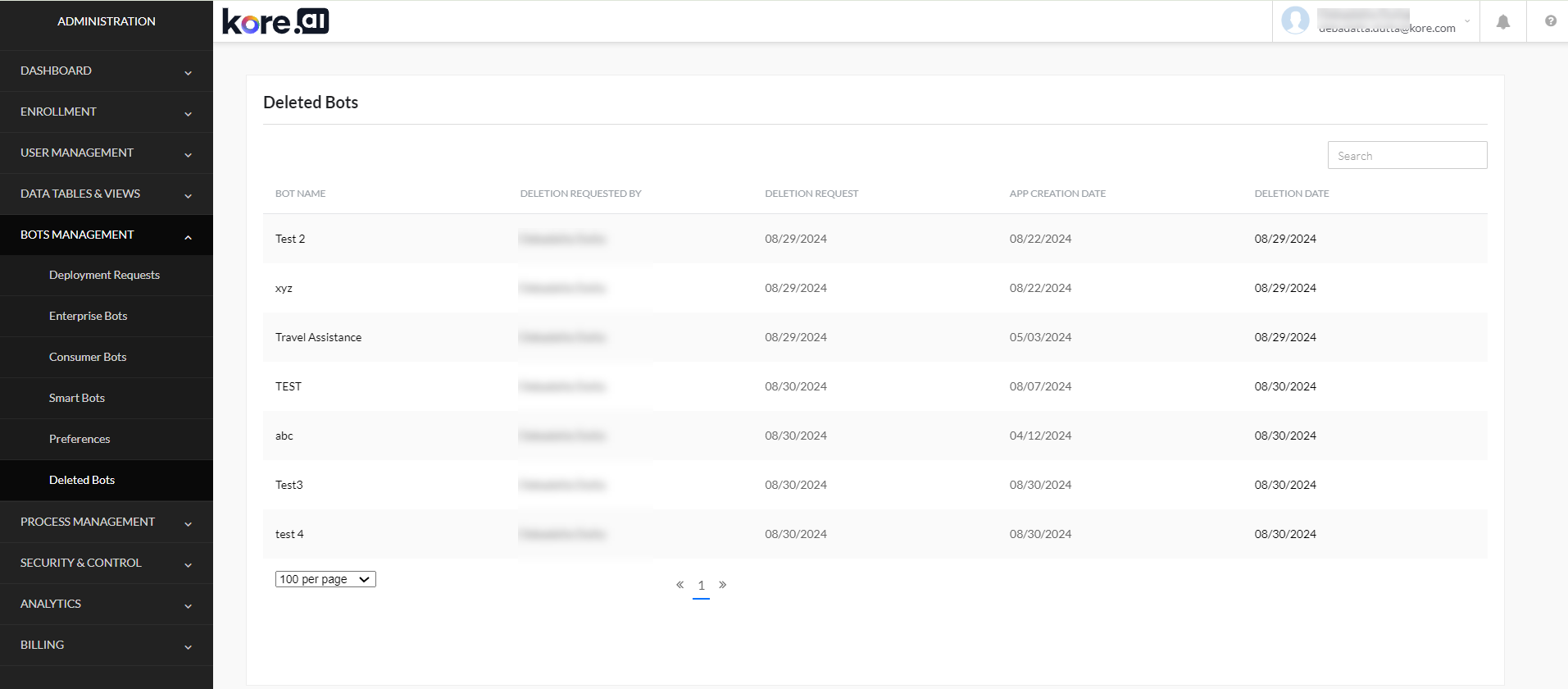This screenshot has height=689, width=1568.
Task: Open the account dropdown arrow beside email
Action: click(x=1466, y=21)
